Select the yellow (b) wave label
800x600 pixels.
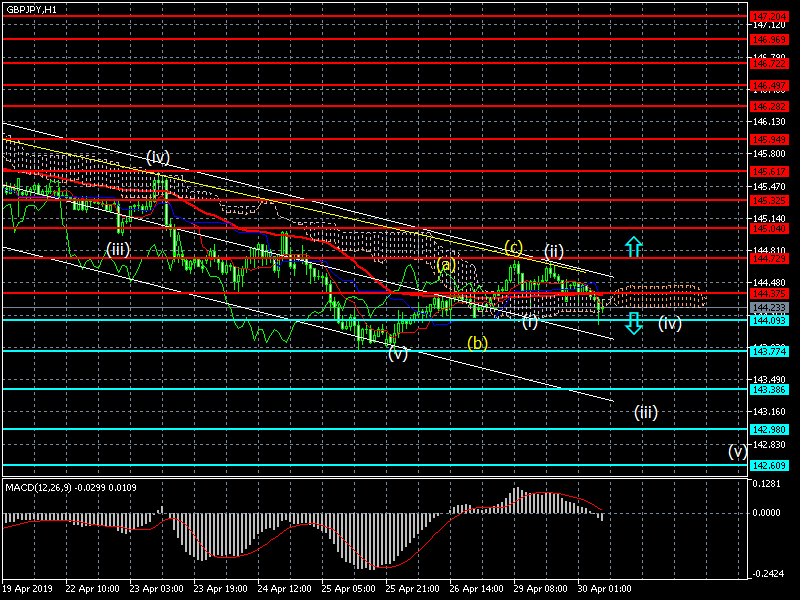click(478, 343)
